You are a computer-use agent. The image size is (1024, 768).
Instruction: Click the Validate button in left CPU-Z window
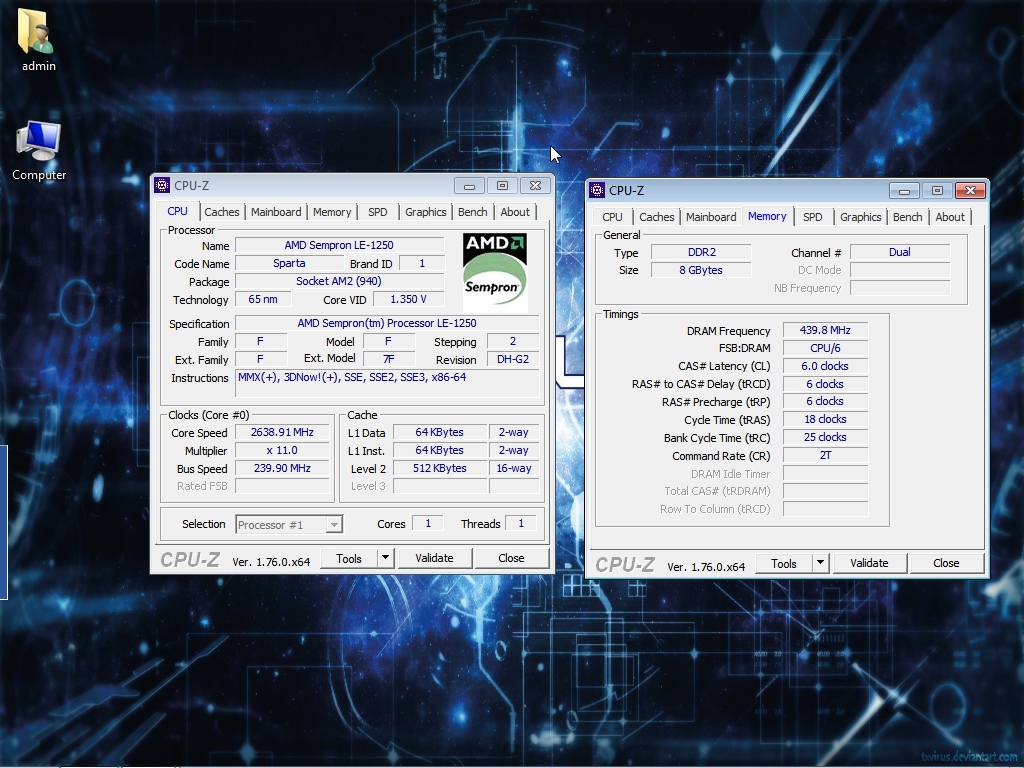point(434,558)
